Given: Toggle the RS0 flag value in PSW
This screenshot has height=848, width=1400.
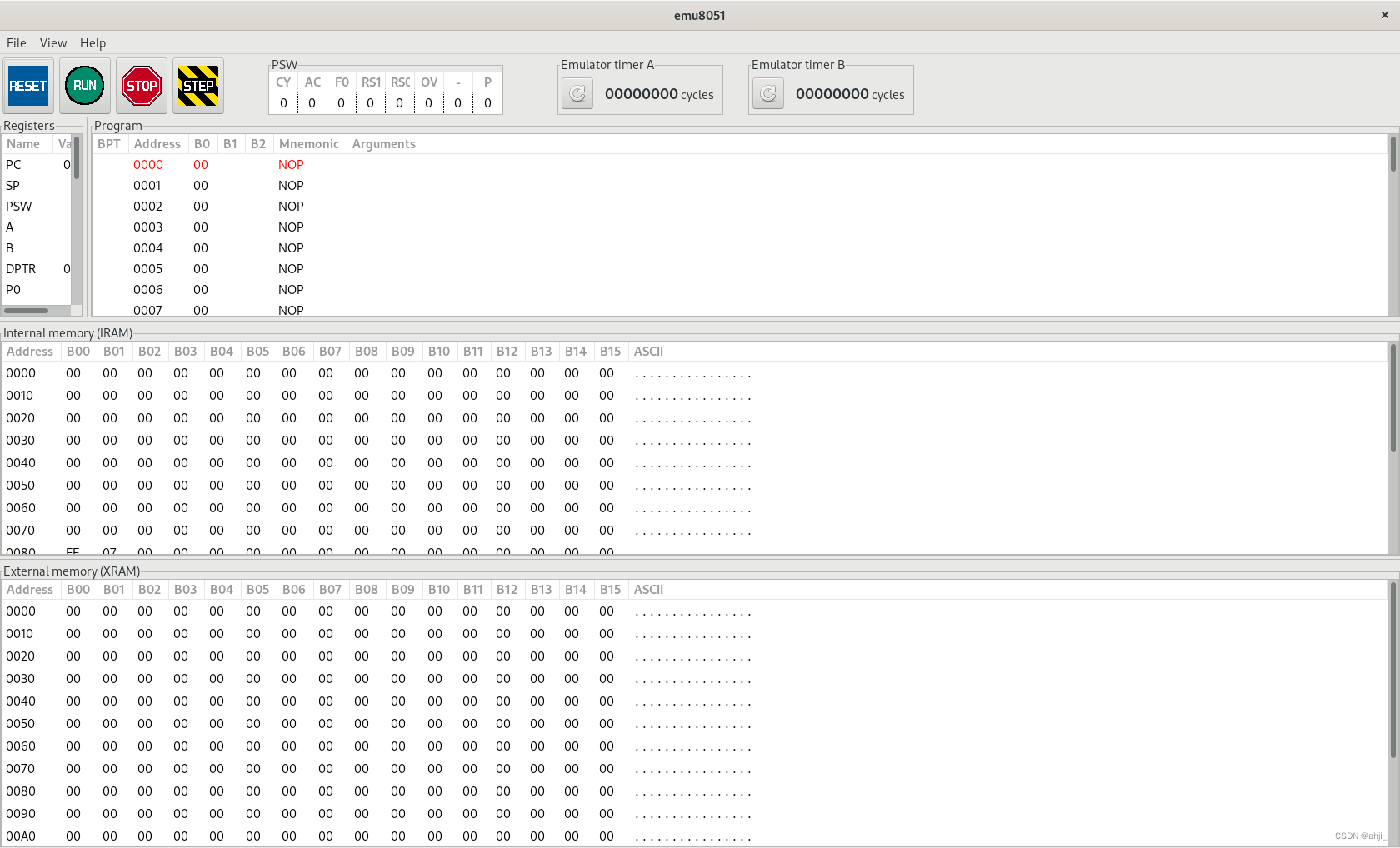Looking at the screenshot, I should [400, 103].
